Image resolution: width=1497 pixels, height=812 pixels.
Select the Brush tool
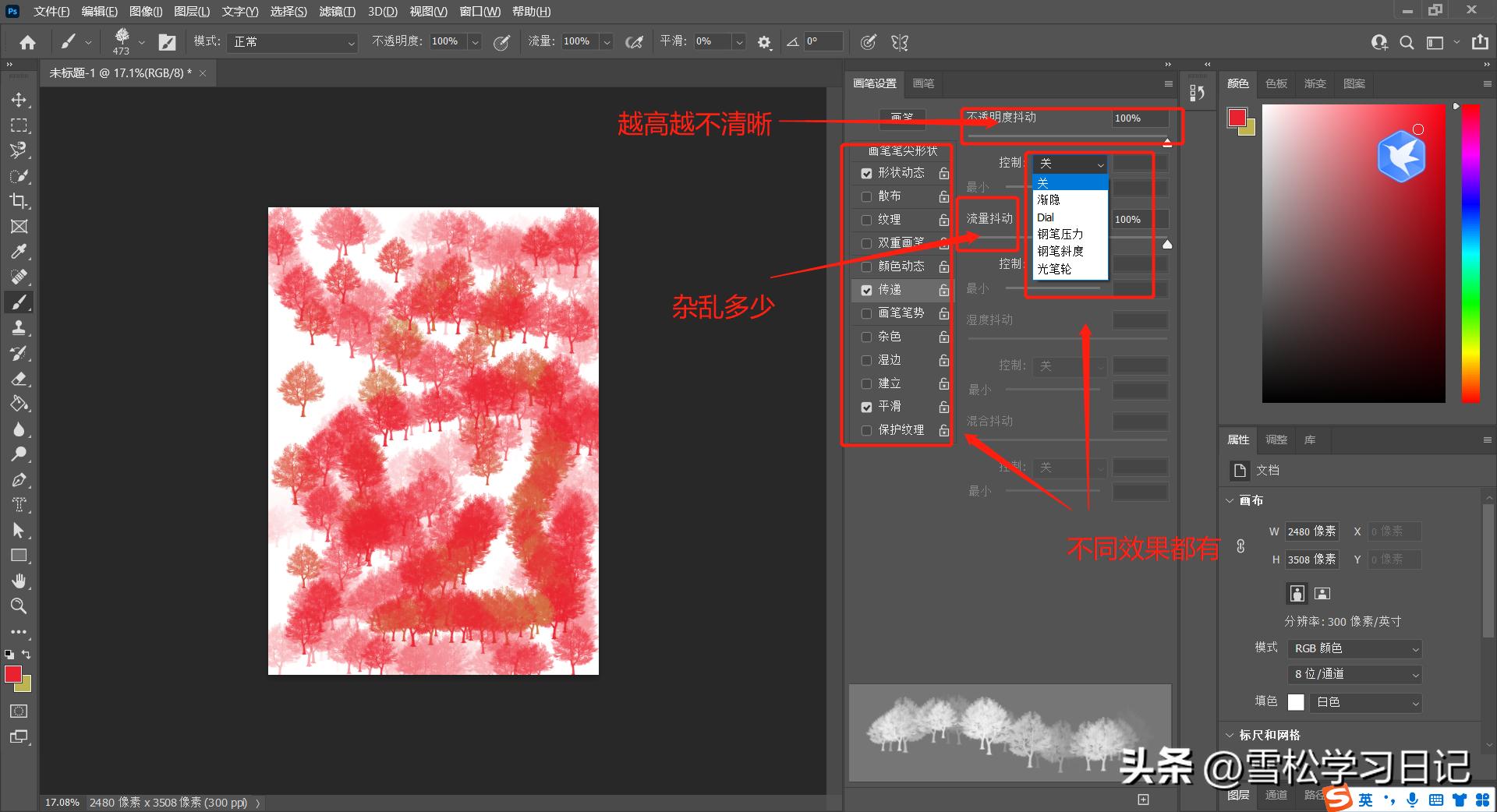point(19,302)
